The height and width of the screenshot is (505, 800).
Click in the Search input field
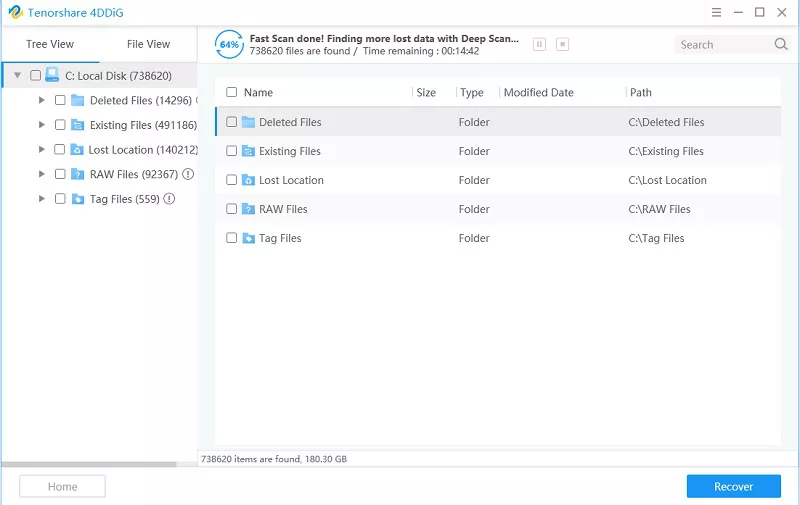pos(724,45)
